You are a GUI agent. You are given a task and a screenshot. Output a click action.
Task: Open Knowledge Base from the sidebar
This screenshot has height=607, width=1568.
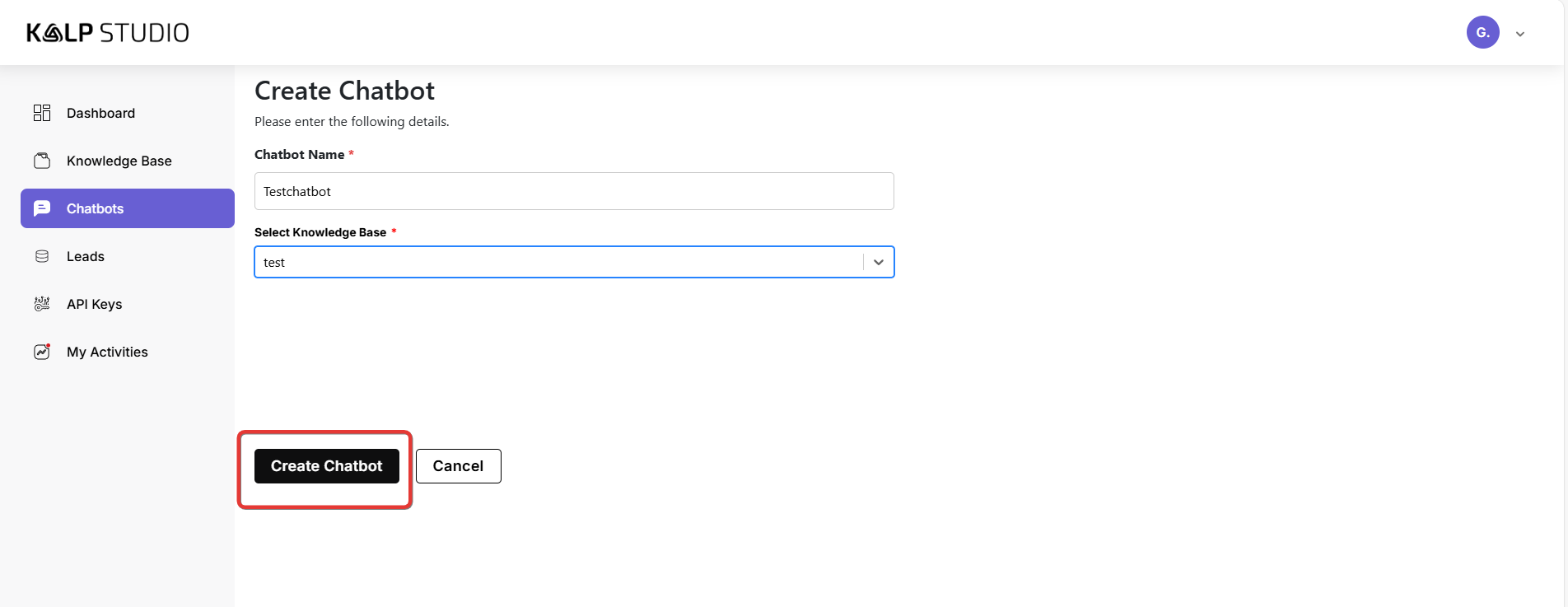click(119, 161)
